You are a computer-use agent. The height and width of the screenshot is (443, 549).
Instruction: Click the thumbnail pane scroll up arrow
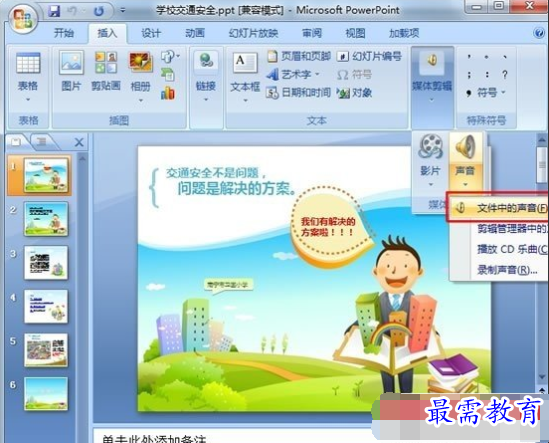coord(83,159)
